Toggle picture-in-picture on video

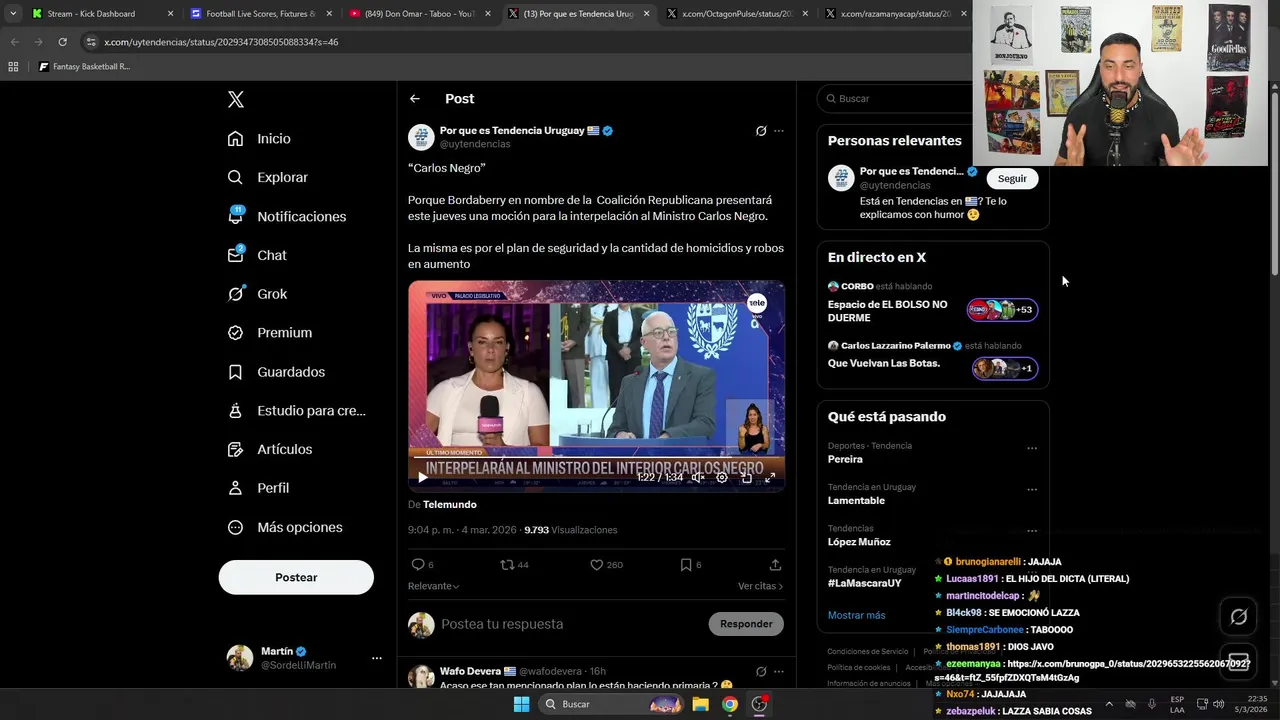746,477
